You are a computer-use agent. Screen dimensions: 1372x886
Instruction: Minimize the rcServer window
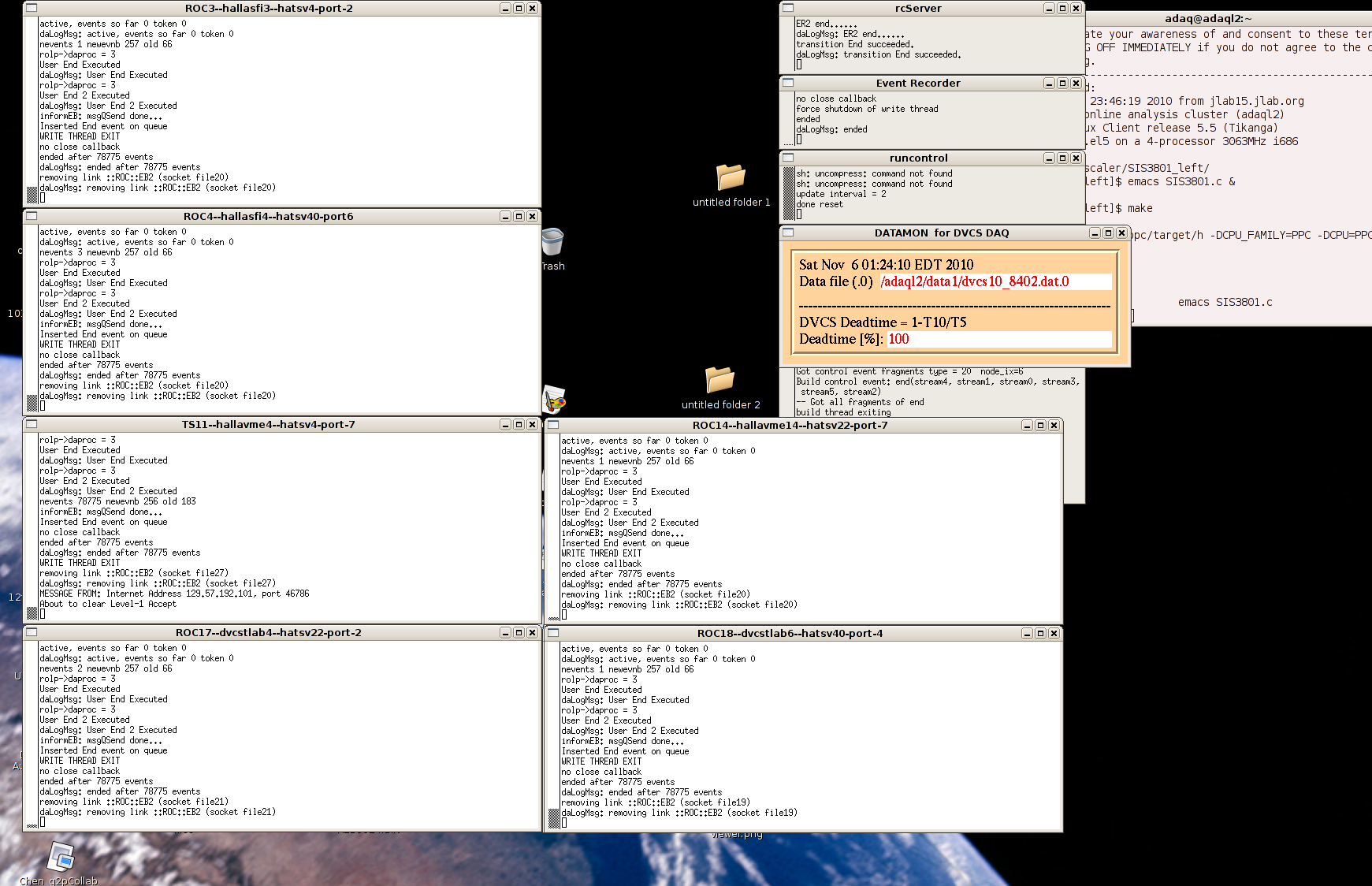point(1049,8)
